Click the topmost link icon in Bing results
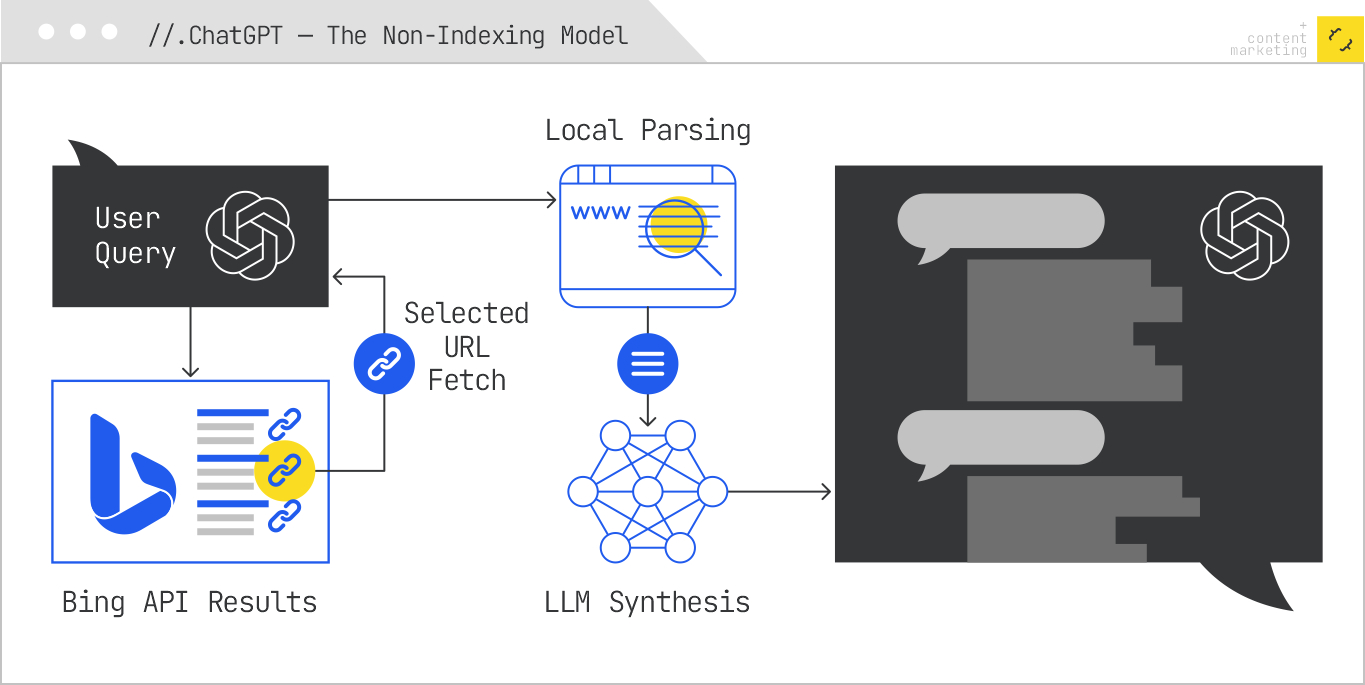This screenshot has height=685, width=1365. 285,422
